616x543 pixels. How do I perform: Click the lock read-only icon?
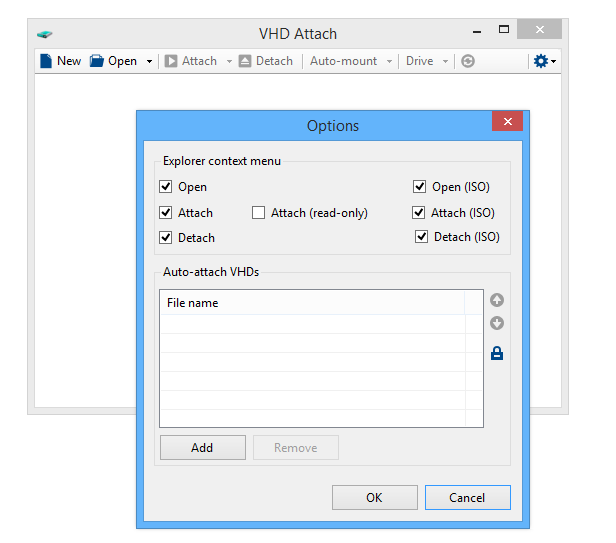(x=497, y=353)
